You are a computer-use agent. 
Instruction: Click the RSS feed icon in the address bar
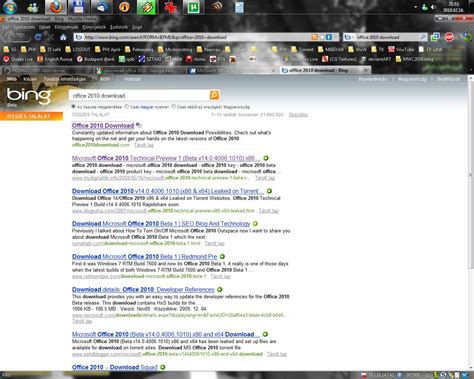pyautogui.click(x=314, y=37)
